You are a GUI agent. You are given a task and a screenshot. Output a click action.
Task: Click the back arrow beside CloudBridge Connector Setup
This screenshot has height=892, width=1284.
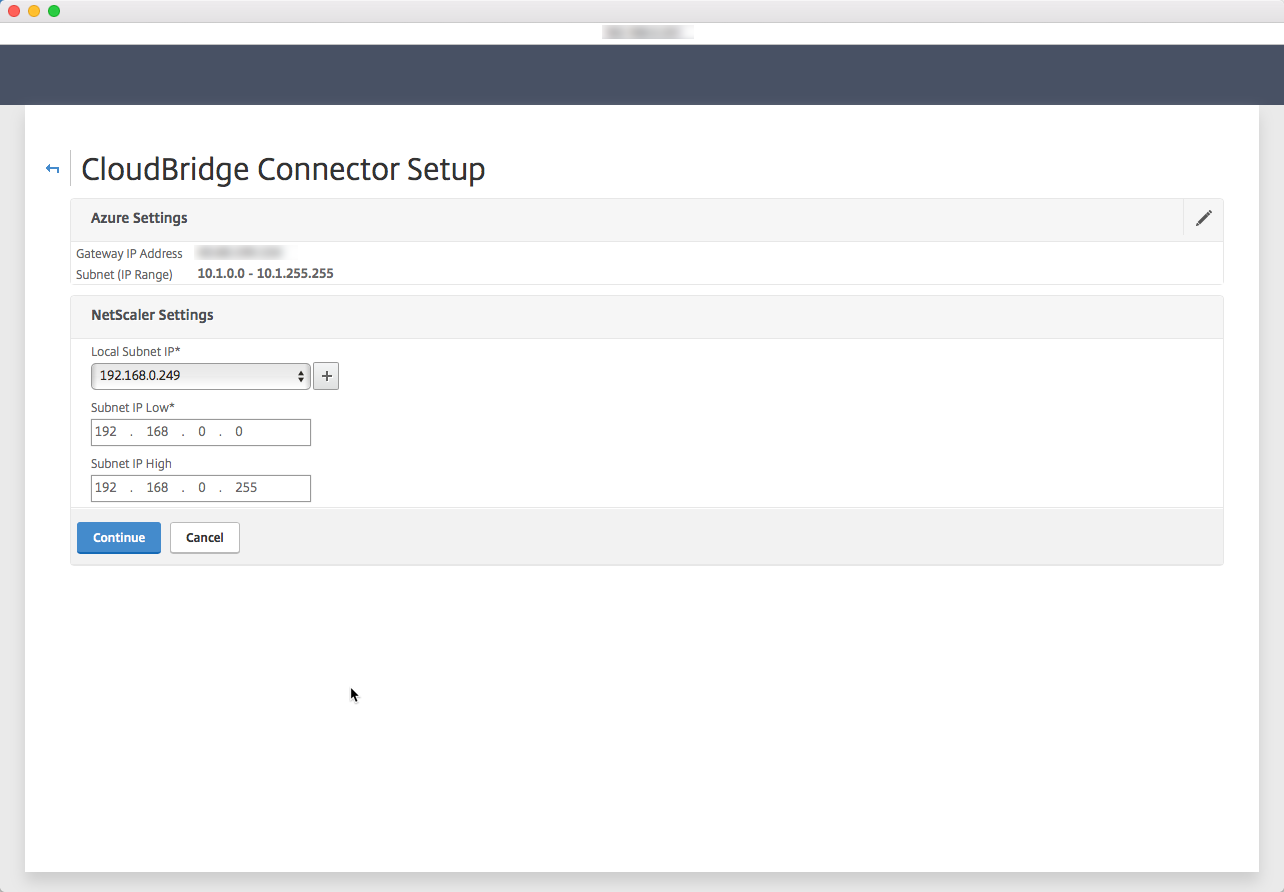53,169
